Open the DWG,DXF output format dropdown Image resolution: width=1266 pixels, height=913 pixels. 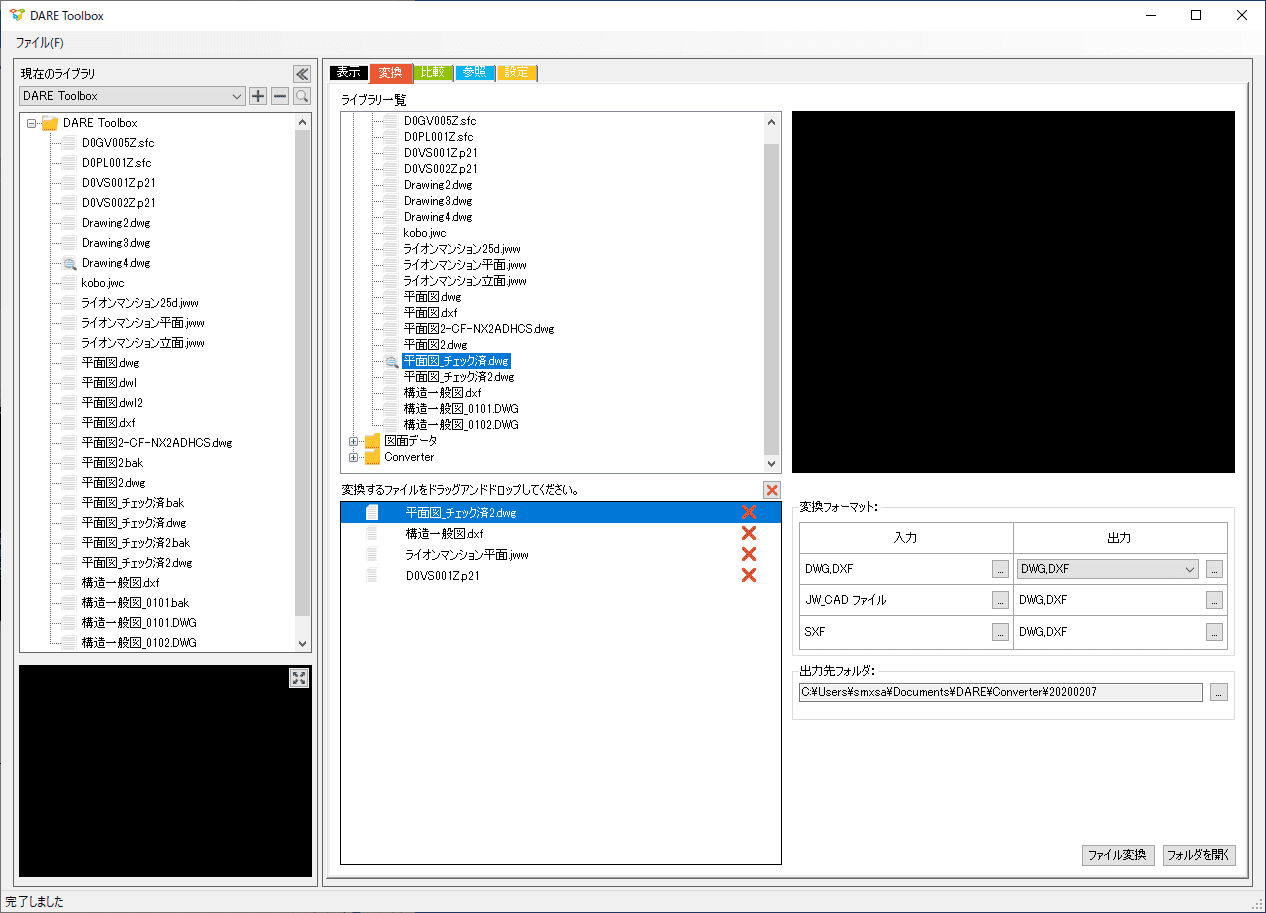1189,569
